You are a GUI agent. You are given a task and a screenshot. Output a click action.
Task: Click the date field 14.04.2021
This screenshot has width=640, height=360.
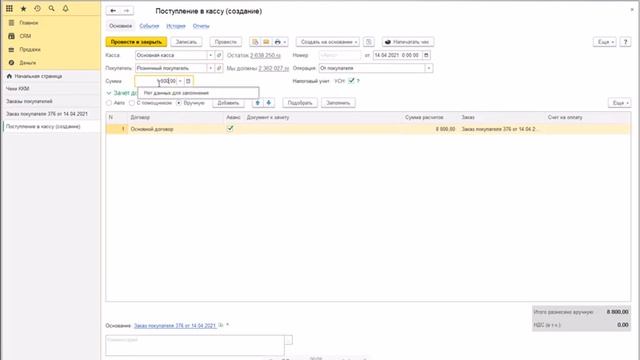pos(398,55)
